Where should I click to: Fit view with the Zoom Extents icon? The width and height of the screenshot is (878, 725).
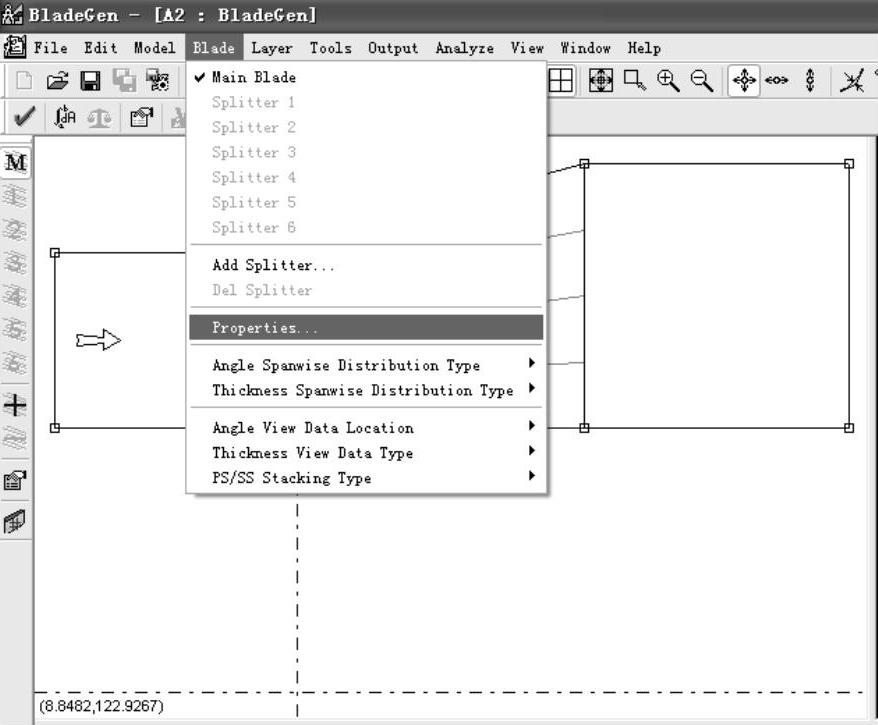601,81
